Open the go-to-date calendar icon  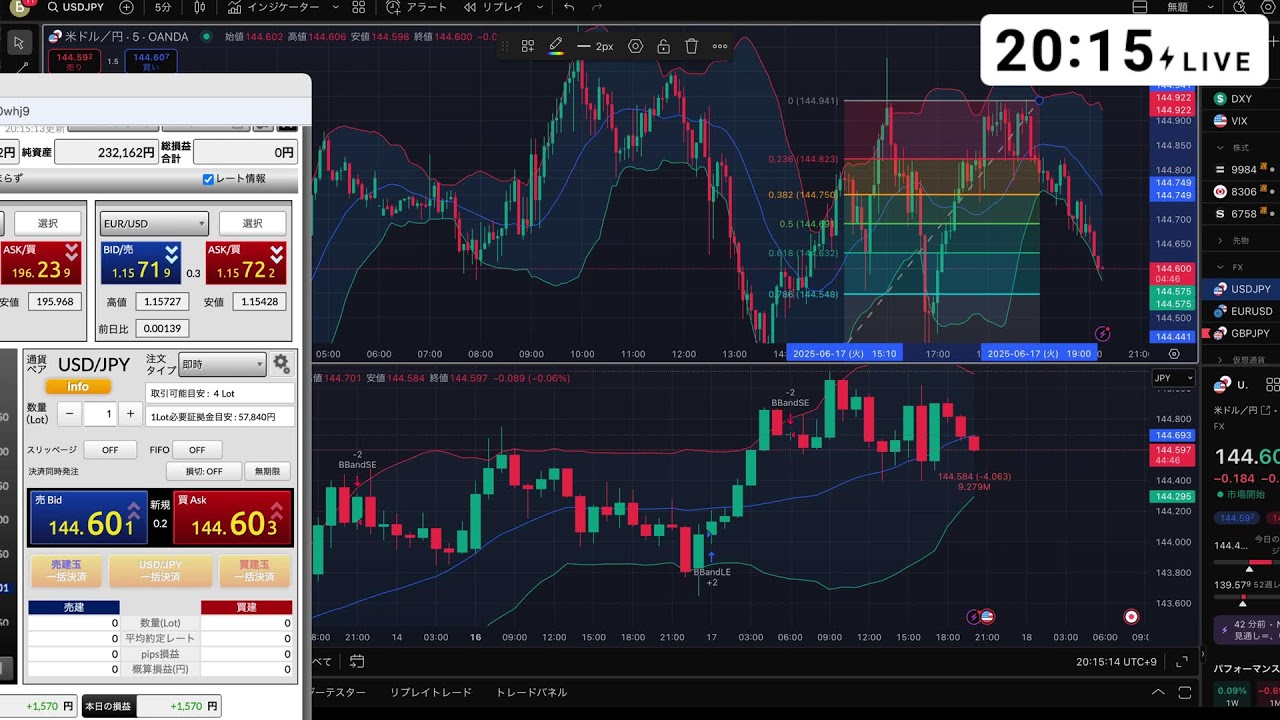(x=357, y=661)
